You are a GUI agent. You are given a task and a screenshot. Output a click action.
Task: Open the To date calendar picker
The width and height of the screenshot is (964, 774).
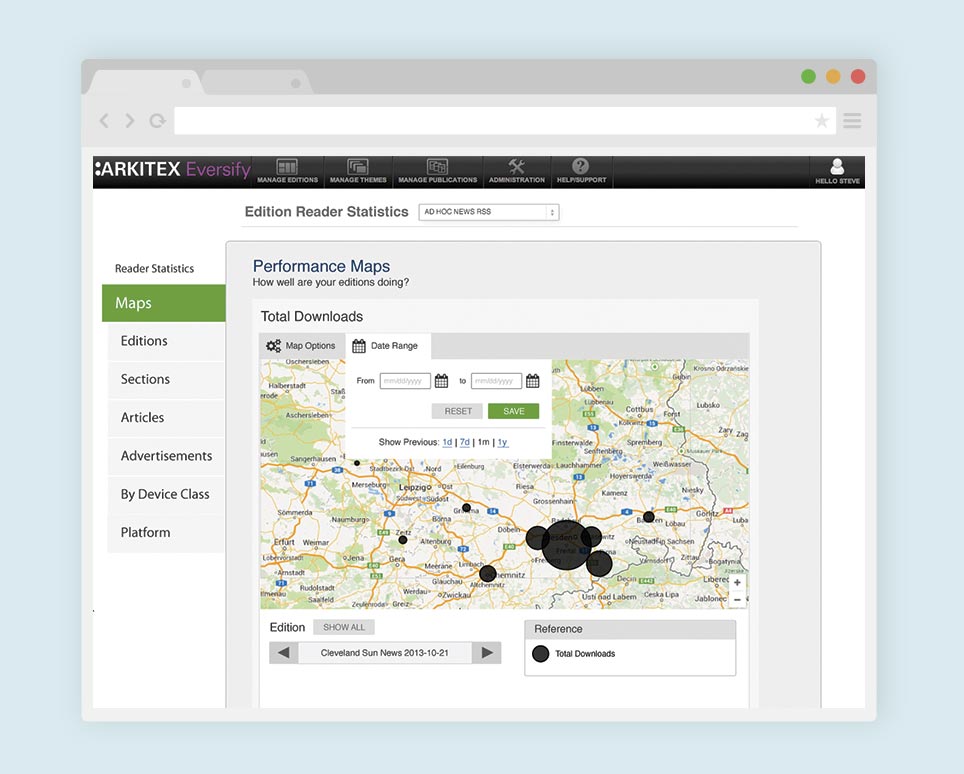(x=532, y=381)
